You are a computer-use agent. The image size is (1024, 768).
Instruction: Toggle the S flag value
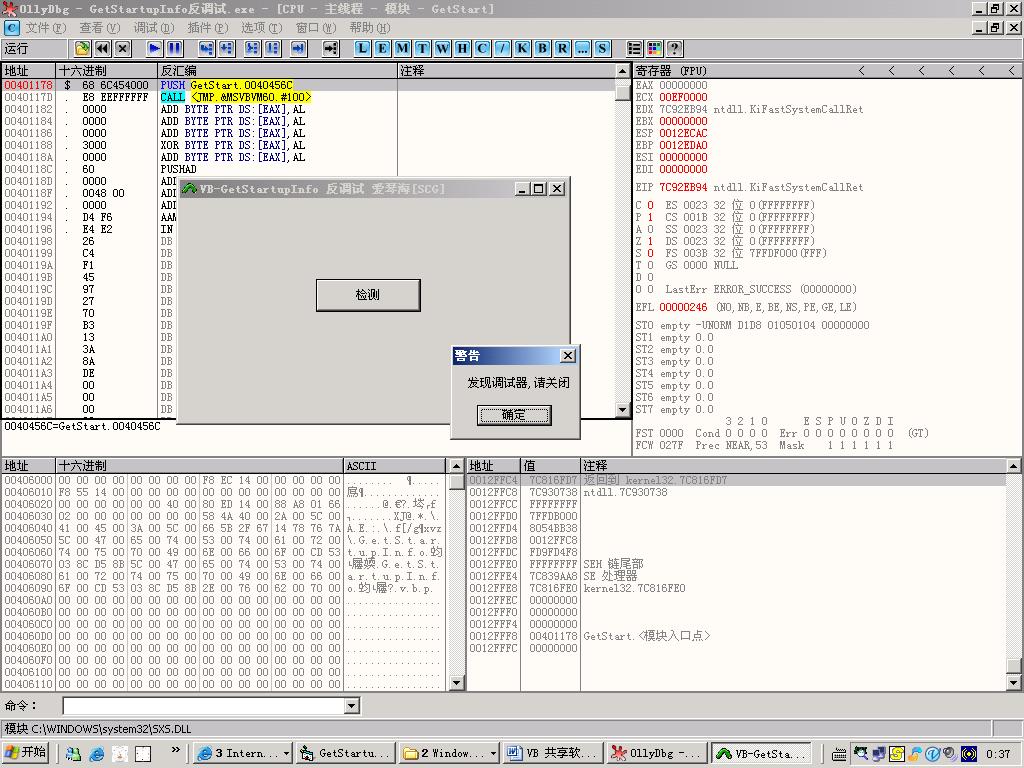(x=650, y=253)
